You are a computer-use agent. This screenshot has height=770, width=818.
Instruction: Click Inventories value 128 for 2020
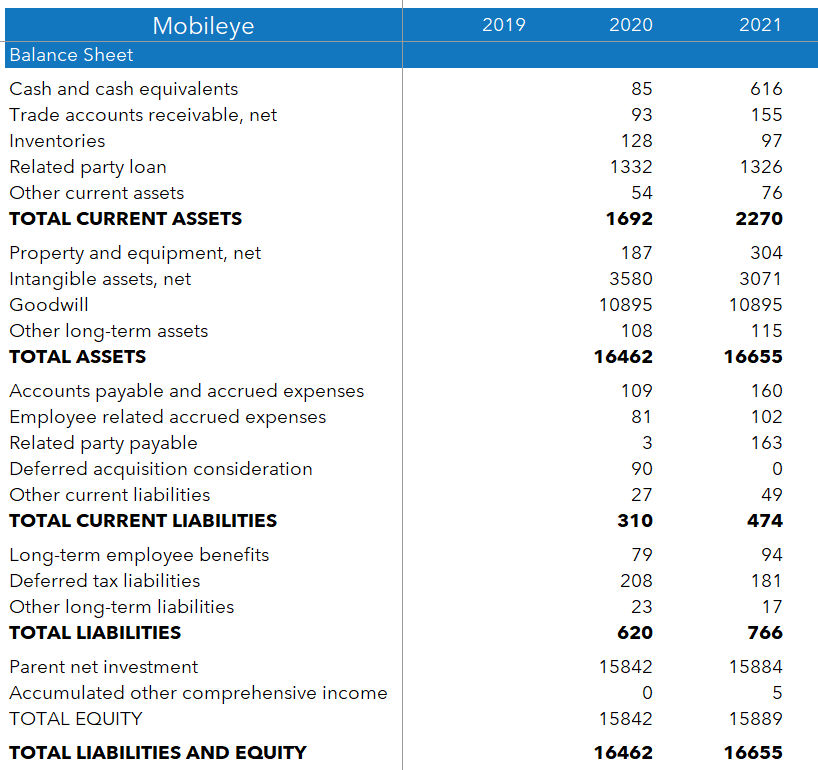click(x=636, y=141)
